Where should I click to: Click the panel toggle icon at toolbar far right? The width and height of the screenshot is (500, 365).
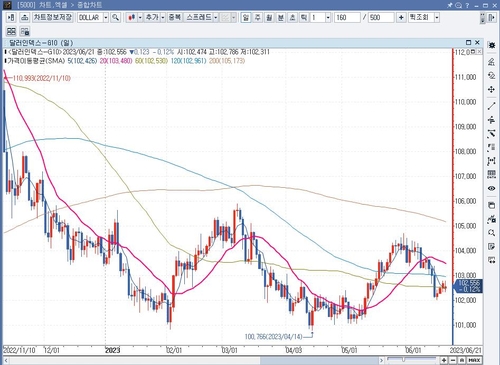491,17
